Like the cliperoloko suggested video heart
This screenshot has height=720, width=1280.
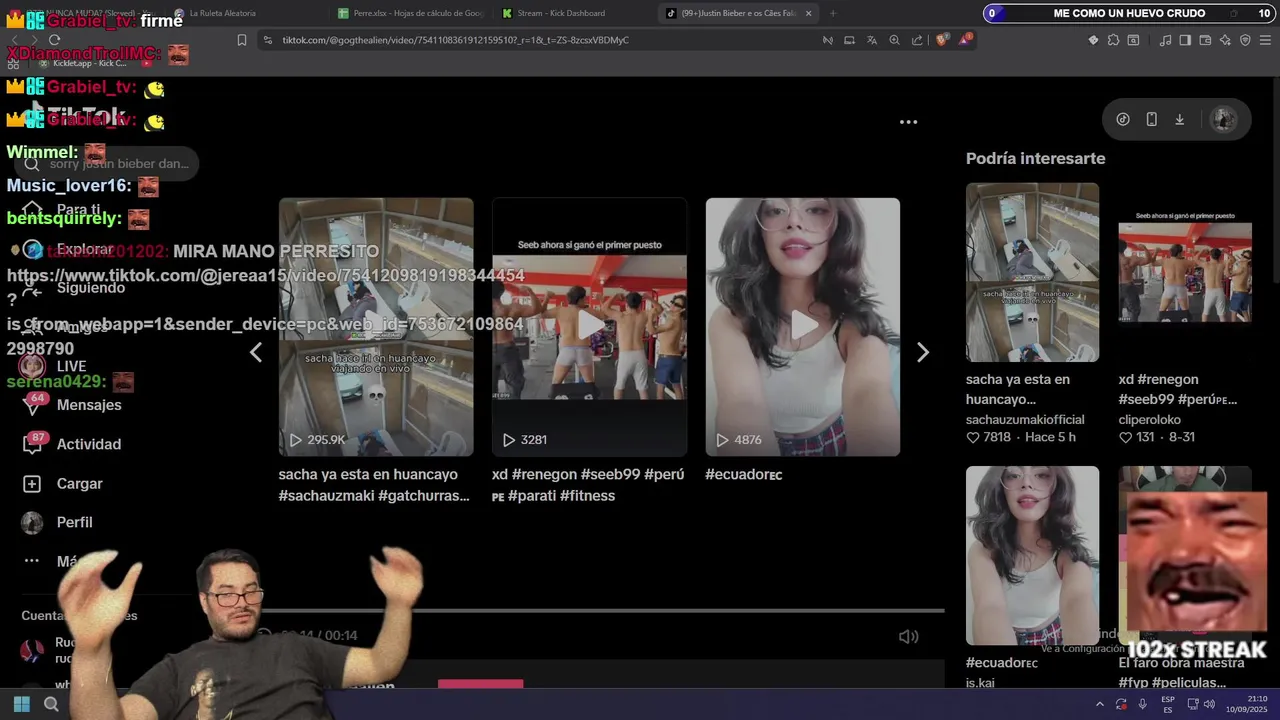click(1125, 437)
